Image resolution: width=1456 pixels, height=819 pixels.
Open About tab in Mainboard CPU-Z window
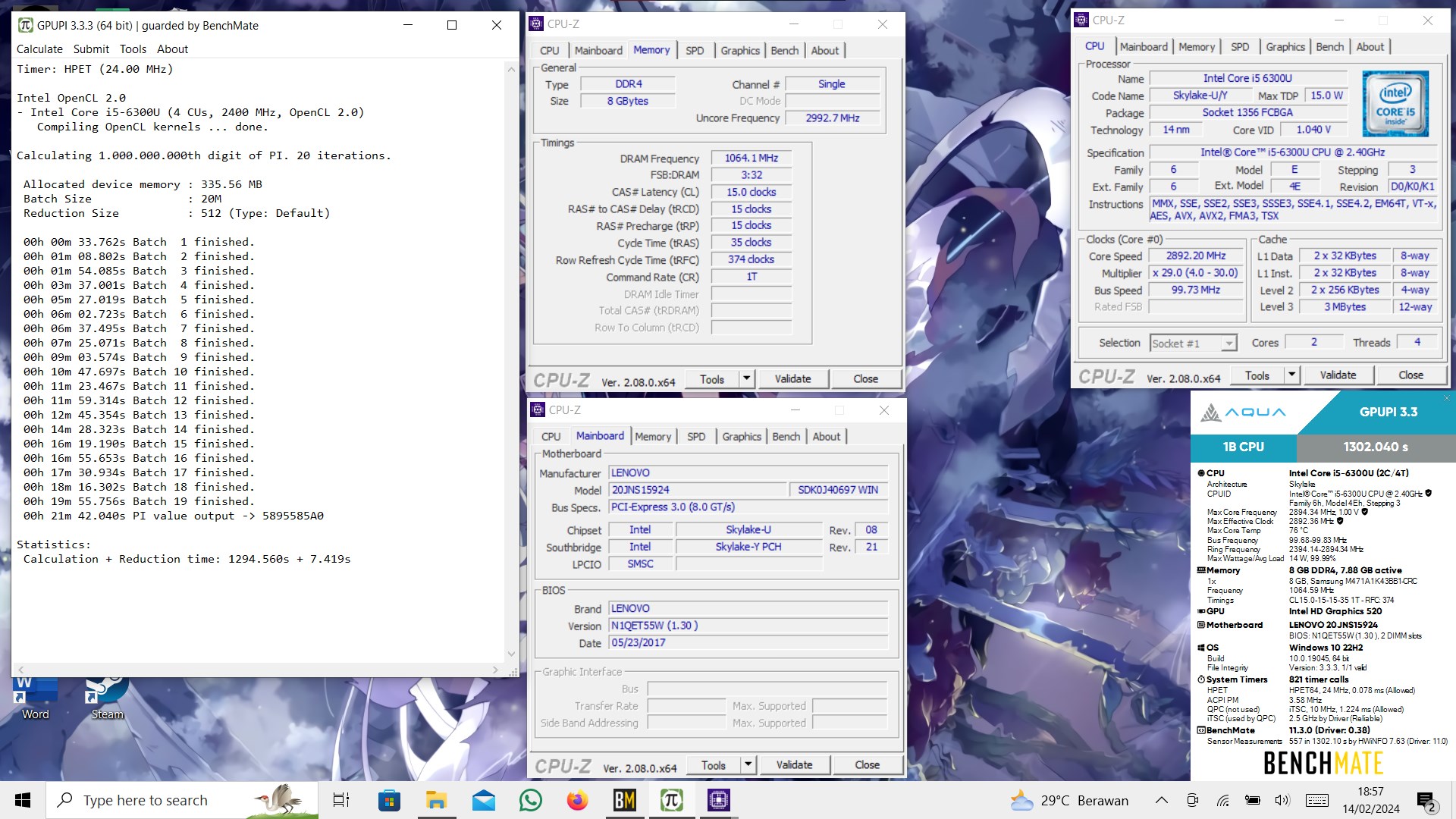(x=827, y=437)
